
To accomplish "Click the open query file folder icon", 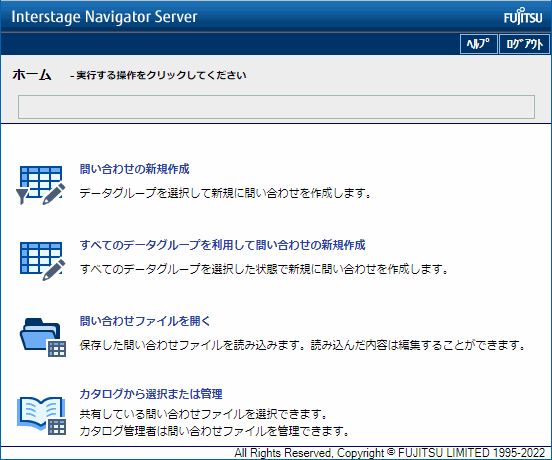I will (x=43, y=337).
